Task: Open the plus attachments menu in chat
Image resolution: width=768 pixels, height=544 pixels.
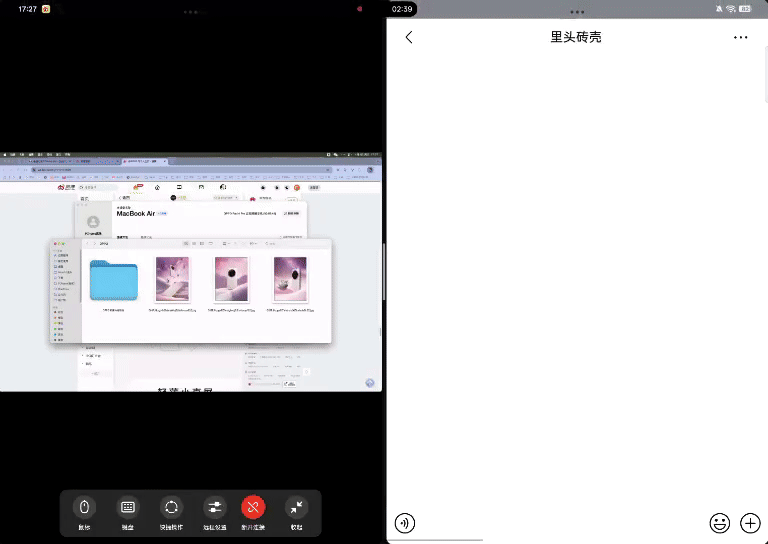Action: pyautogui.click(x=750, y=523)
